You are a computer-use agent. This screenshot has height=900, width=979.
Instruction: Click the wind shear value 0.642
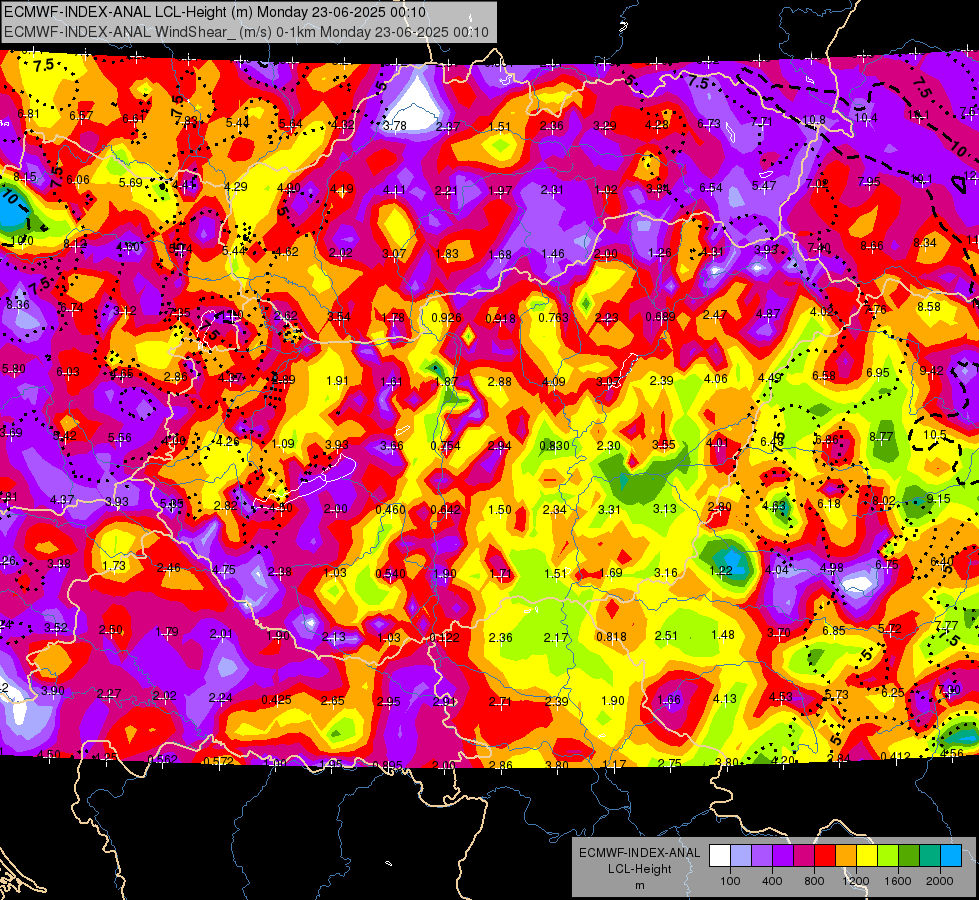pyautogui.click(x=445, y=510)
